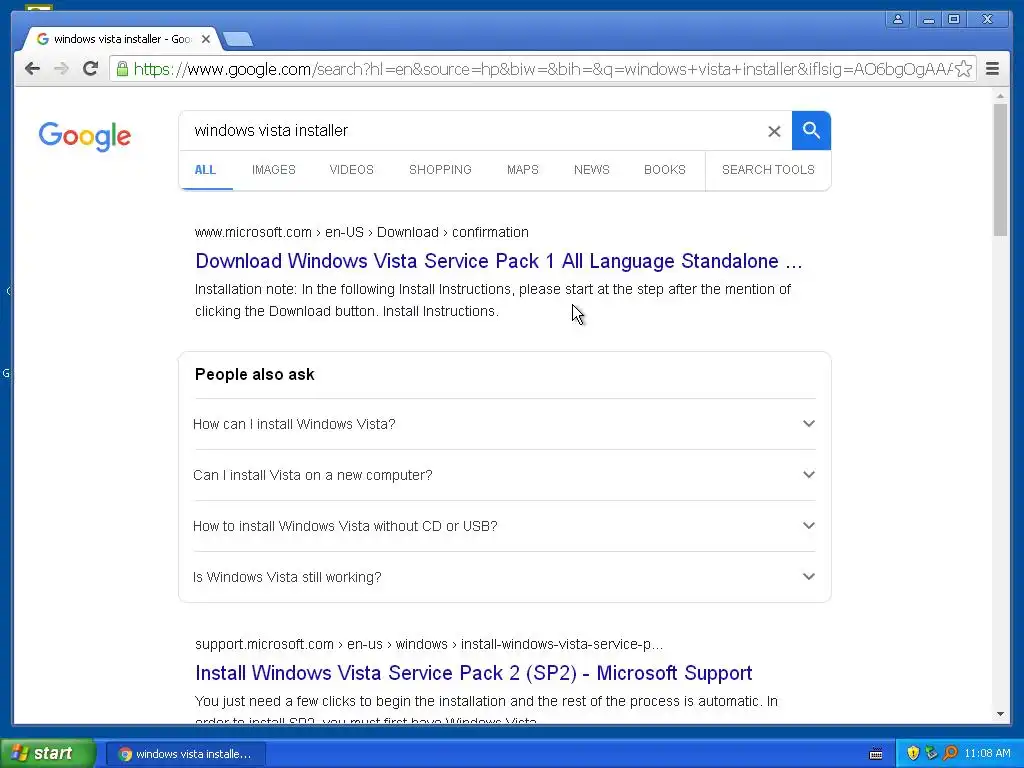Select the ALL search tab

(x=205, y=170)
